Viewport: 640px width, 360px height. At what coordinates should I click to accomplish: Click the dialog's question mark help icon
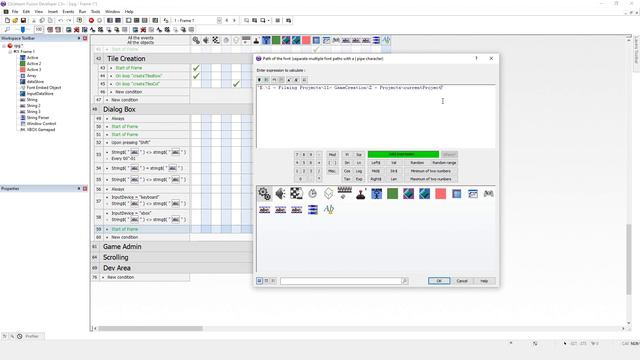(476, 58)
